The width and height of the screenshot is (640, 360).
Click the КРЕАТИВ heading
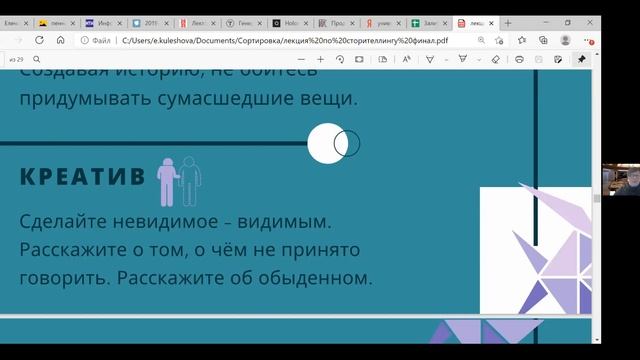82,176
